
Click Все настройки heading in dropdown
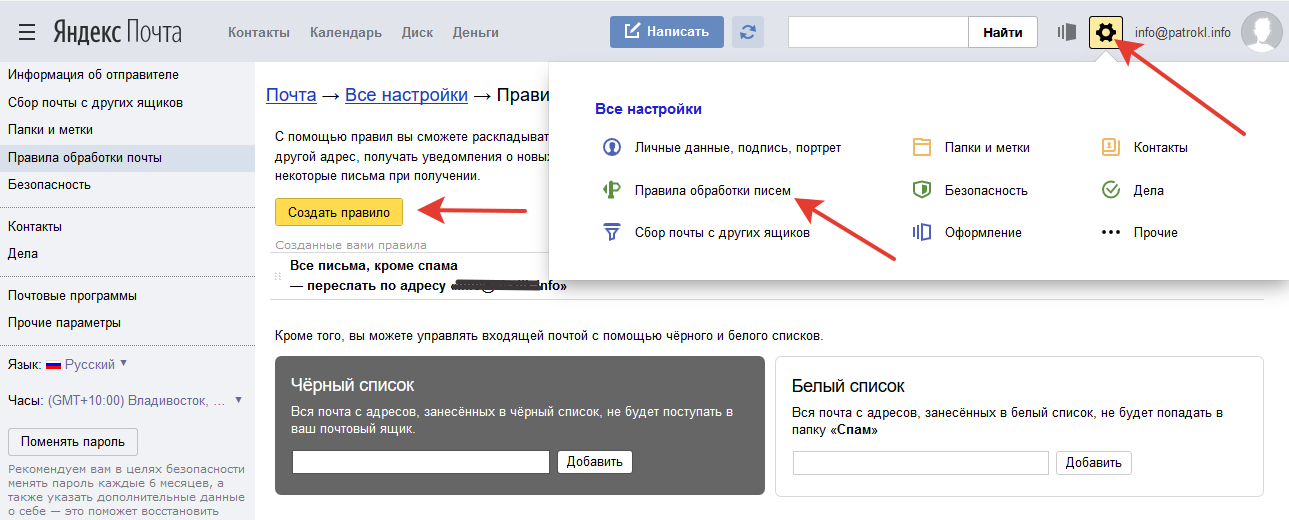pyautogui.click(x=648, y=109)
